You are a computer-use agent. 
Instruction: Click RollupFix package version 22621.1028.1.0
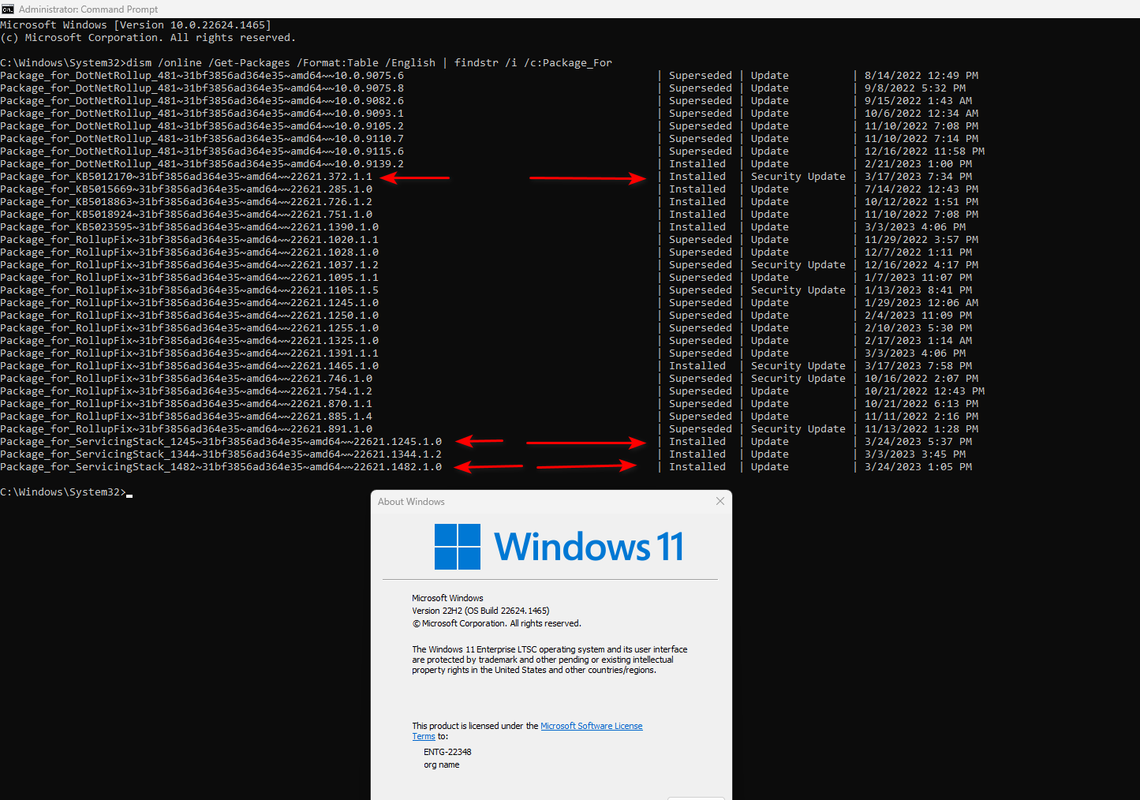(189, 252)
